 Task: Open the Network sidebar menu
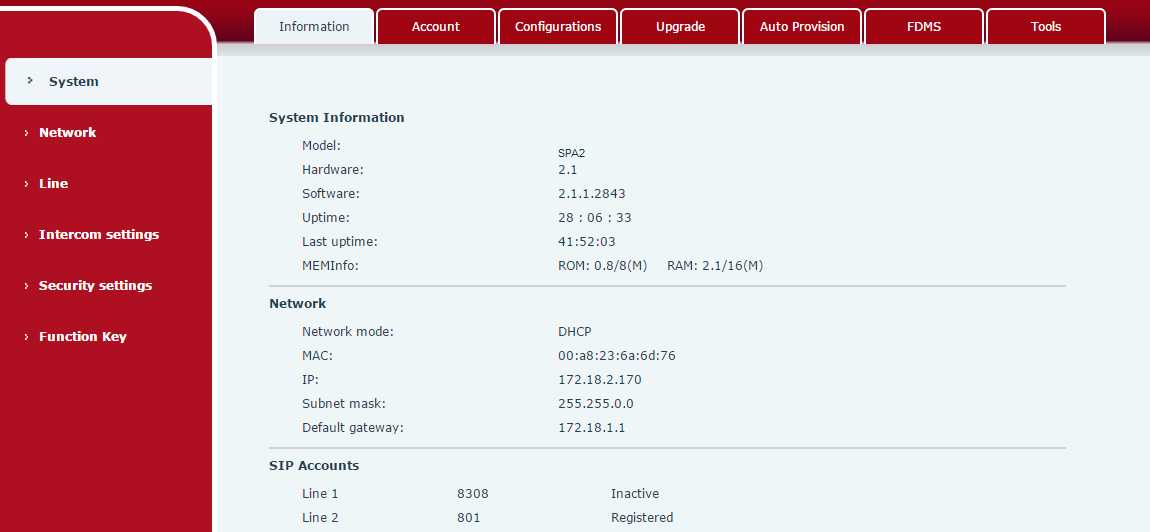point(67,133)
